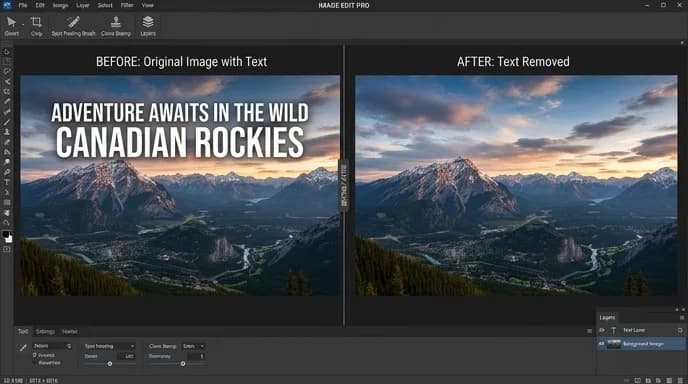This screenshot has height=384, width=688.
Task: Open the brush preset dropdown beside brush icon
Action: point(52,346)
